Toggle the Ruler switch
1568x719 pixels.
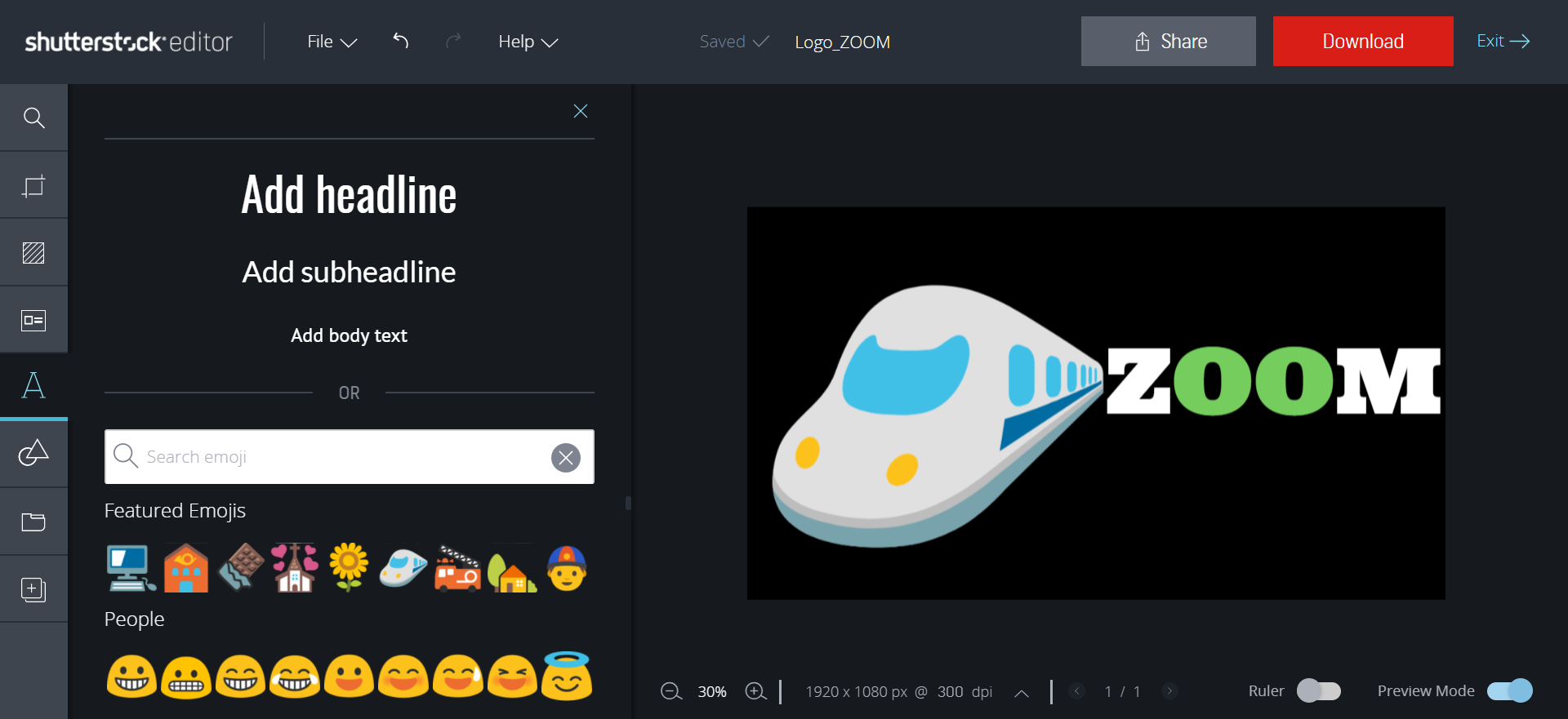point(1318,691)
